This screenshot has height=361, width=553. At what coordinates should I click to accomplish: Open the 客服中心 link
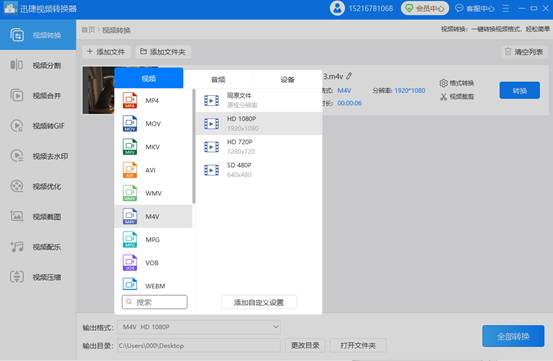(475, 8)
